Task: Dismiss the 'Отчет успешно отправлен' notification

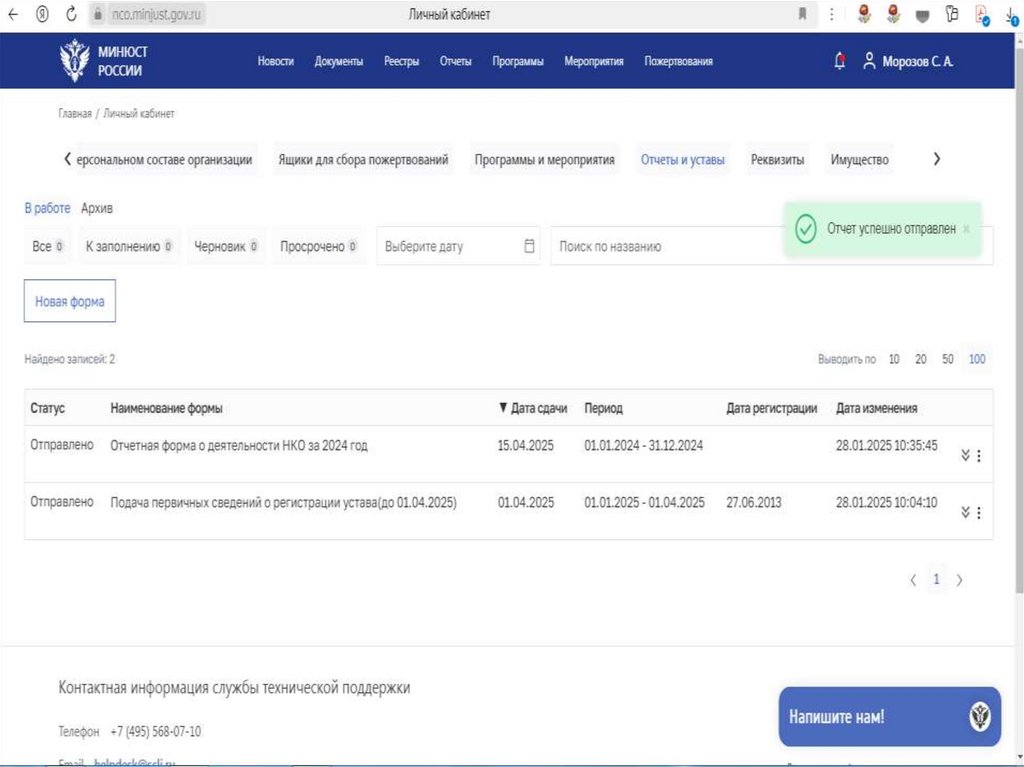Action: click(966, 229)
